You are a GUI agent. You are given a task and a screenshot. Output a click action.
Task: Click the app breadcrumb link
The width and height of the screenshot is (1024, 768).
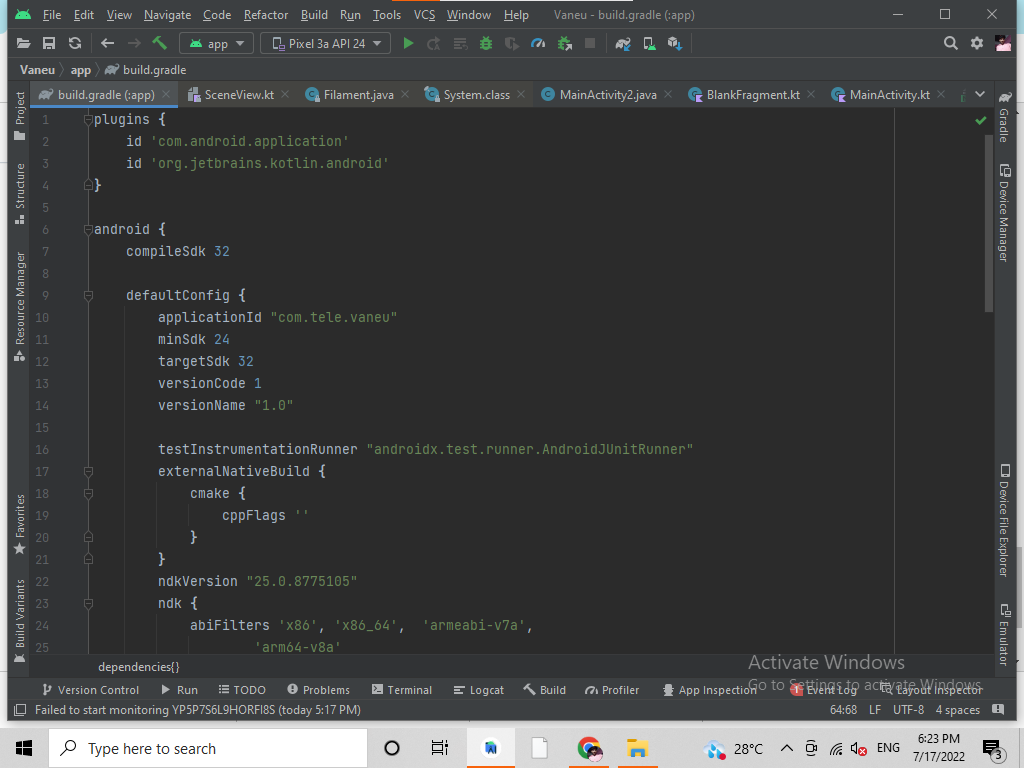80,70
